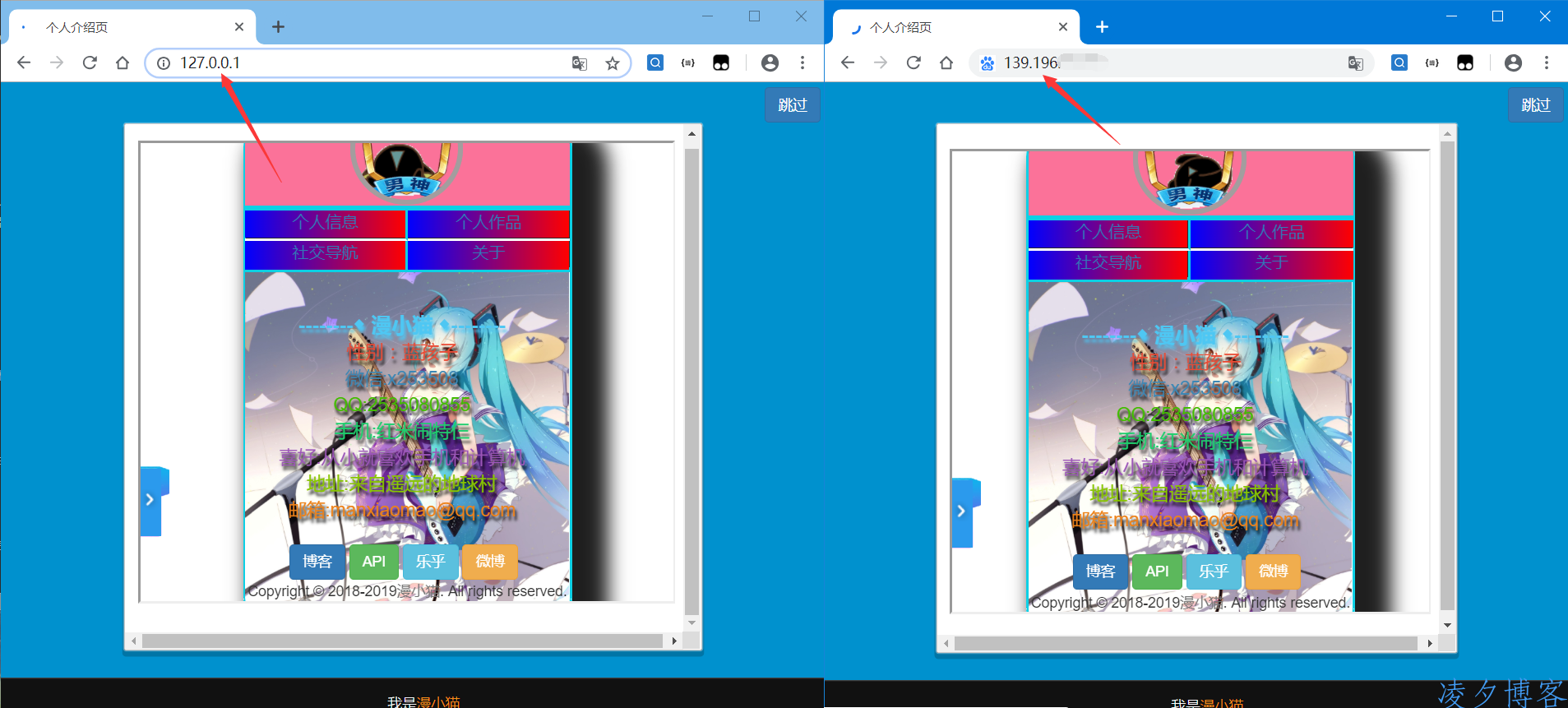Bookmark this page star in left window

point(613,63)
